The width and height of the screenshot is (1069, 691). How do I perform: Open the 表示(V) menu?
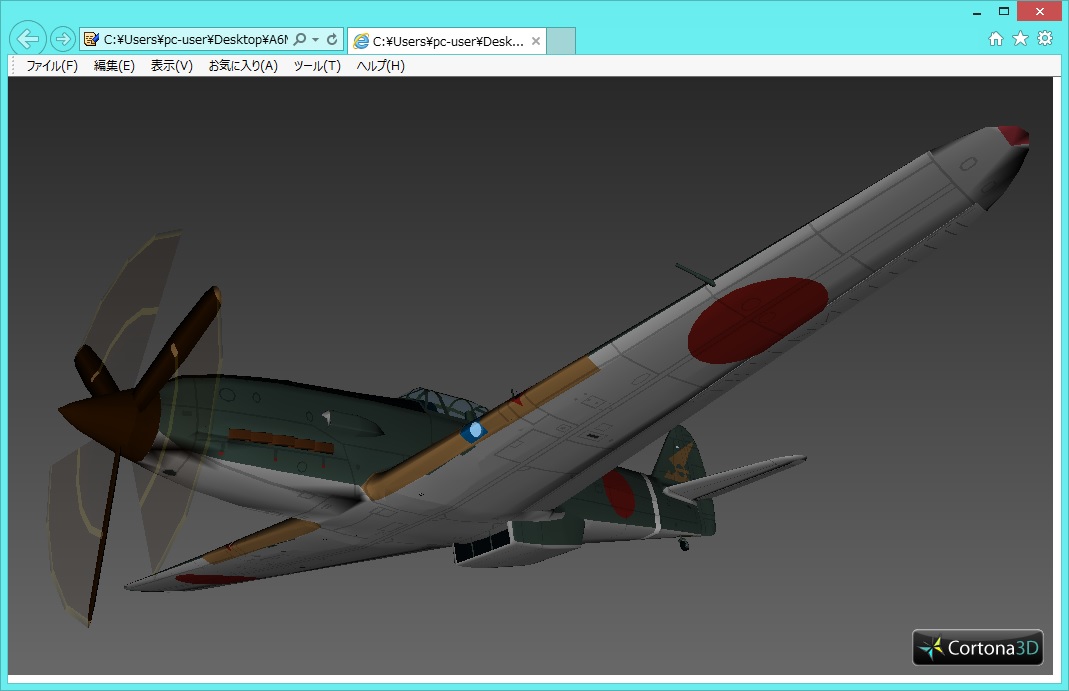click(171, 66)
